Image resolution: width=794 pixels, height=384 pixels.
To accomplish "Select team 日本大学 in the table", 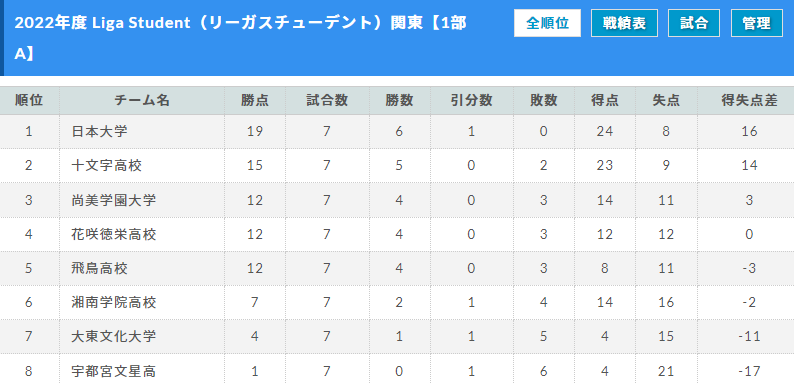I will click(99, 132).
